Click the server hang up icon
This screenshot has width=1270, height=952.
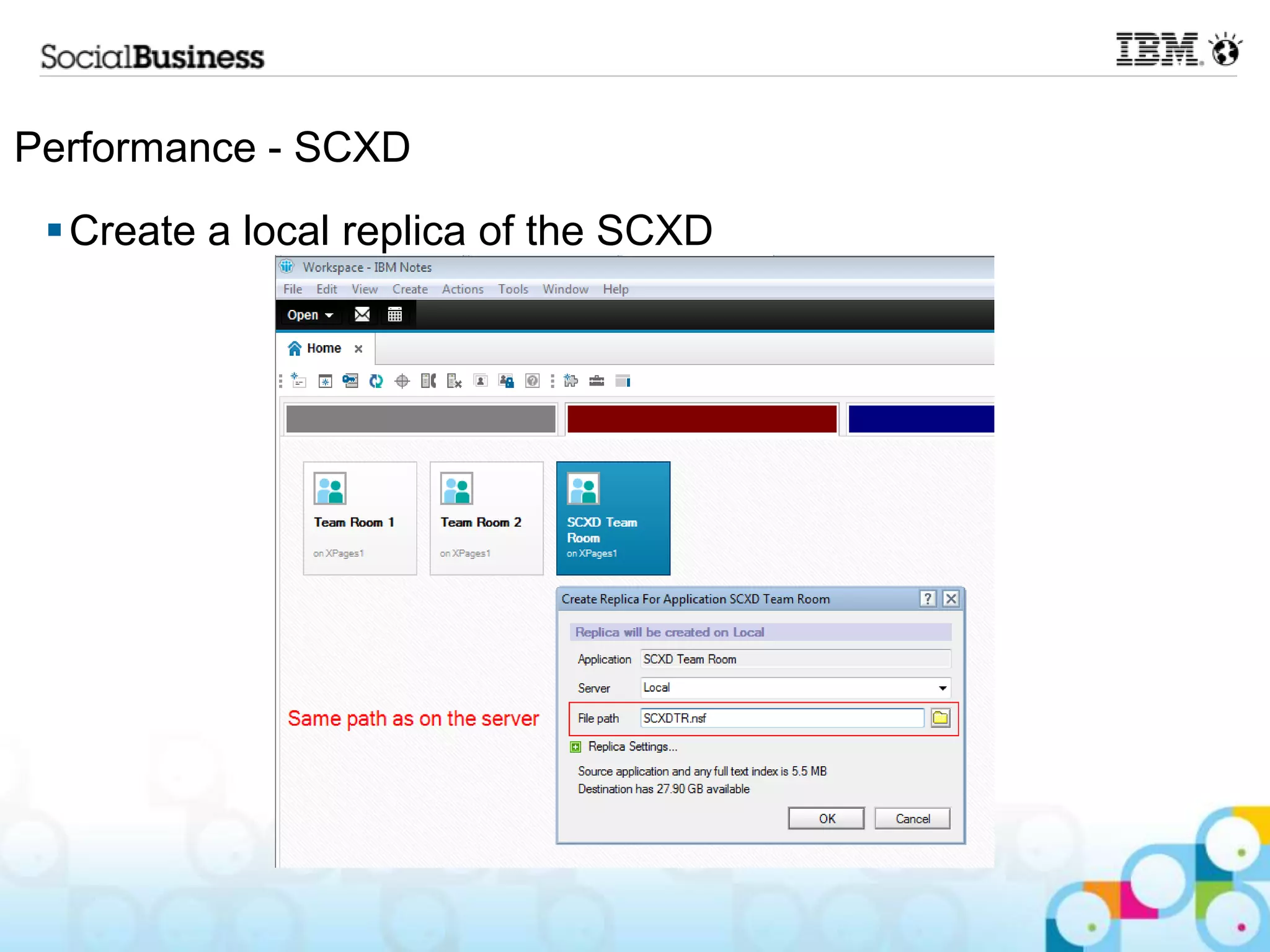point(455,381)
